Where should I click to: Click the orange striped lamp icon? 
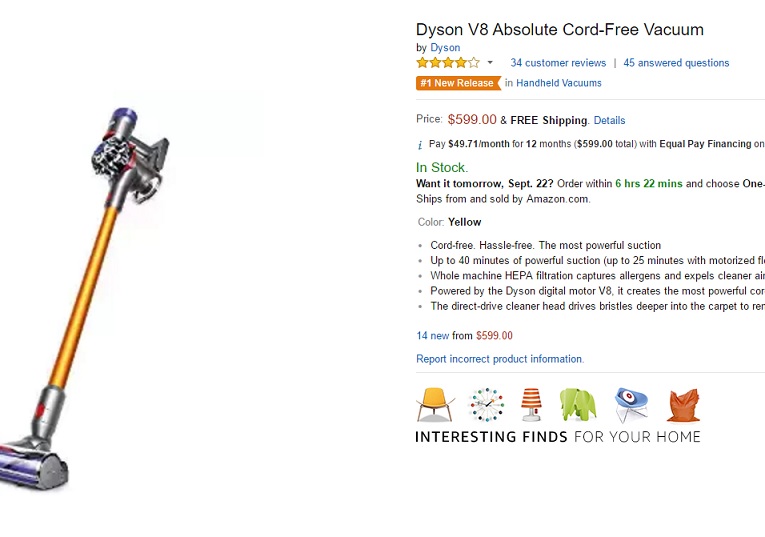pyautogui.click(x=531, y=405)
